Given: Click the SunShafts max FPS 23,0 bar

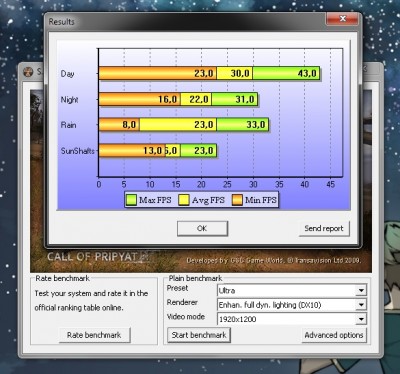Looking at the screenshot, I should (x=199, y=151).
